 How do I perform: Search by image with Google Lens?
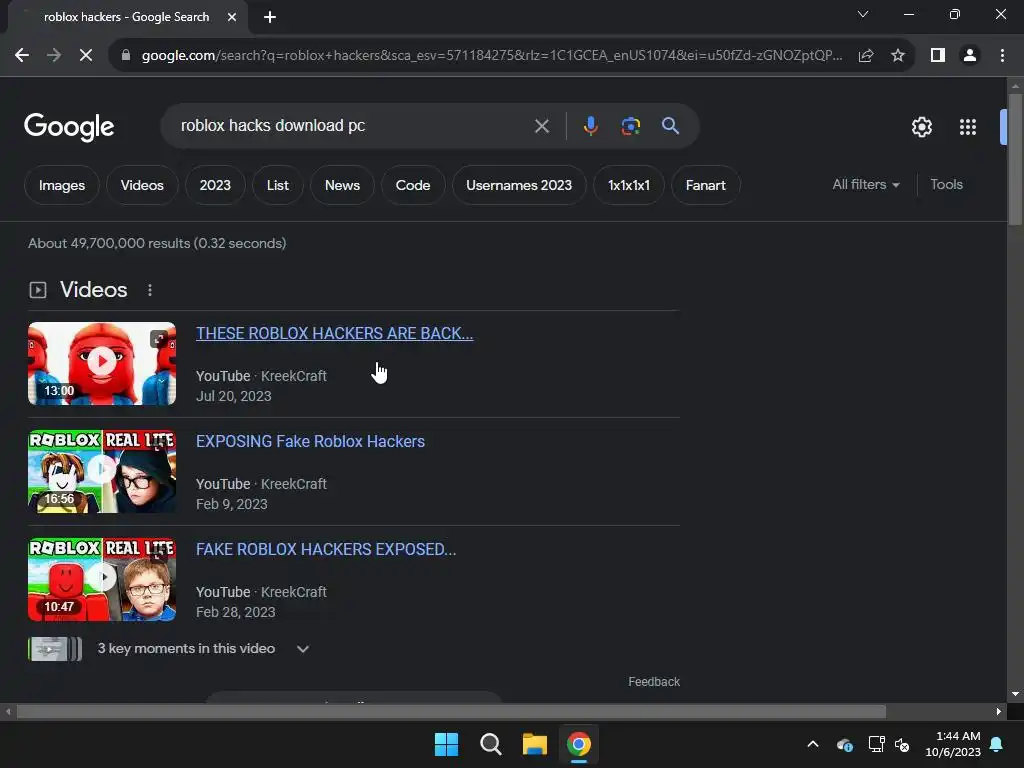[x=630, y=125]
